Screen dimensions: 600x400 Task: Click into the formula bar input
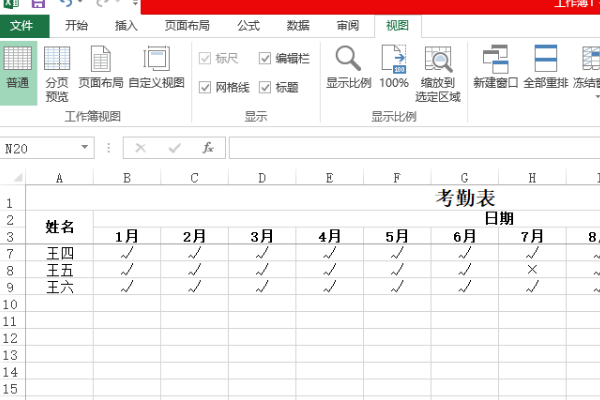pyautogui.click(x=414, y=148)
